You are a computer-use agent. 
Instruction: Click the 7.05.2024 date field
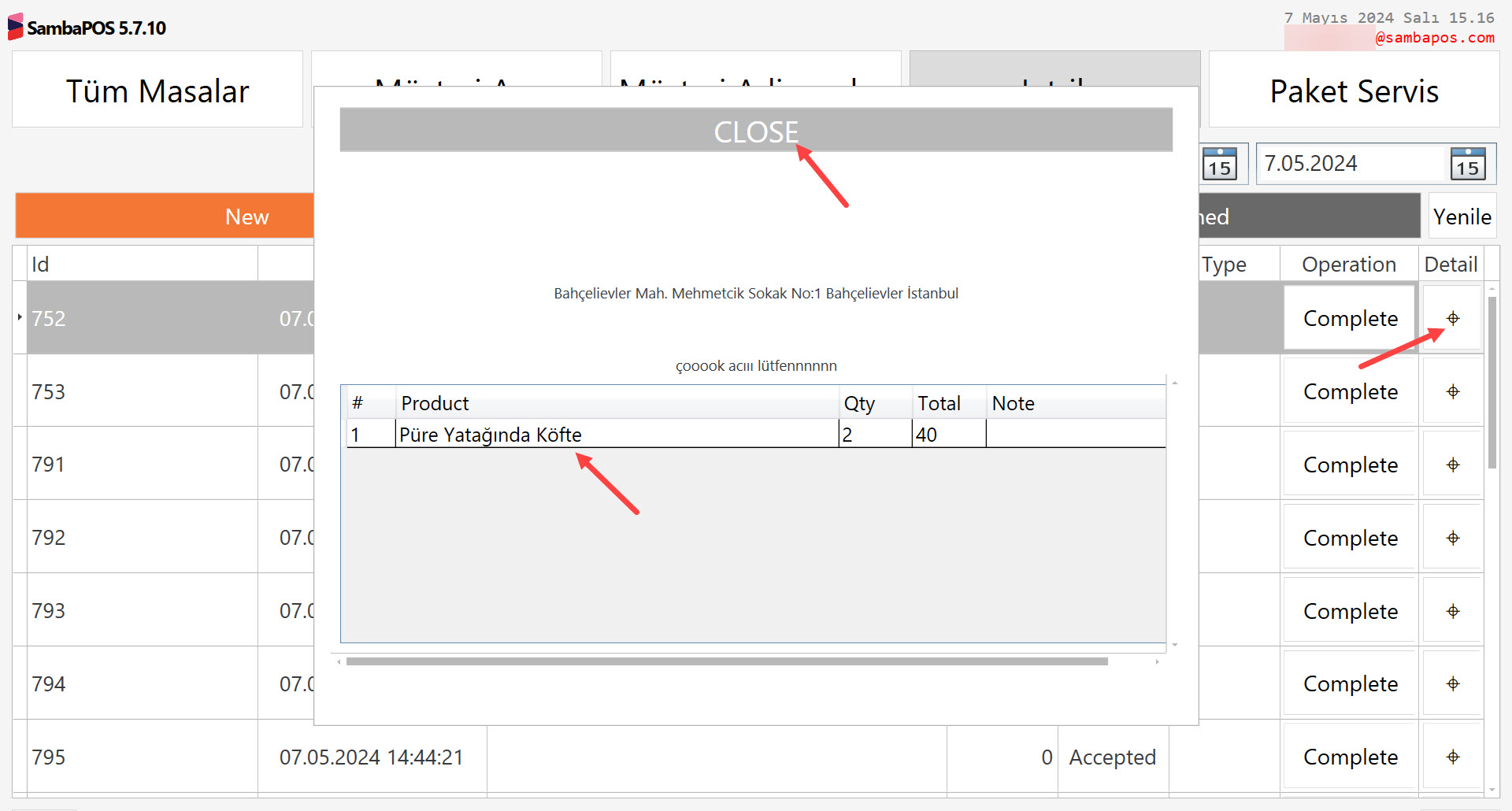coord(1351,164)
